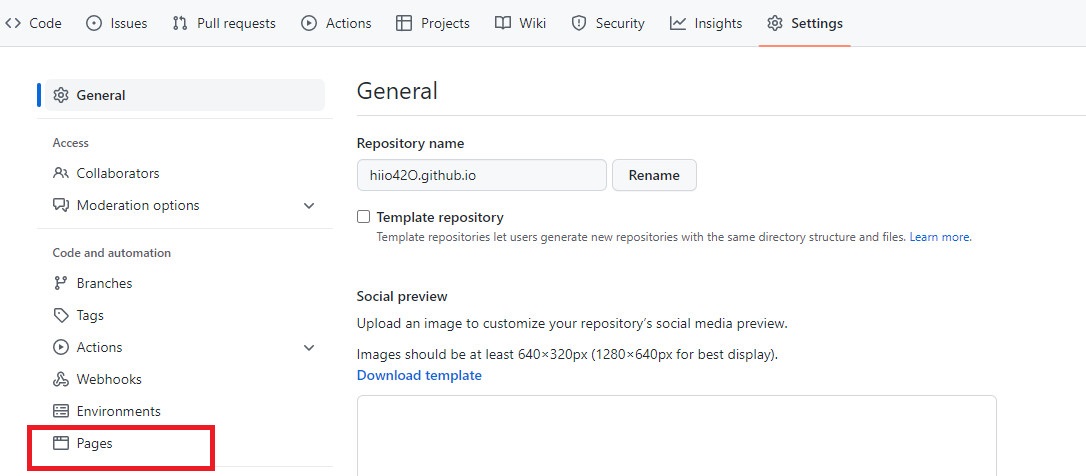Click the Issues circle icon
This screenshot has width=1086, height=476.
(94, 24)
